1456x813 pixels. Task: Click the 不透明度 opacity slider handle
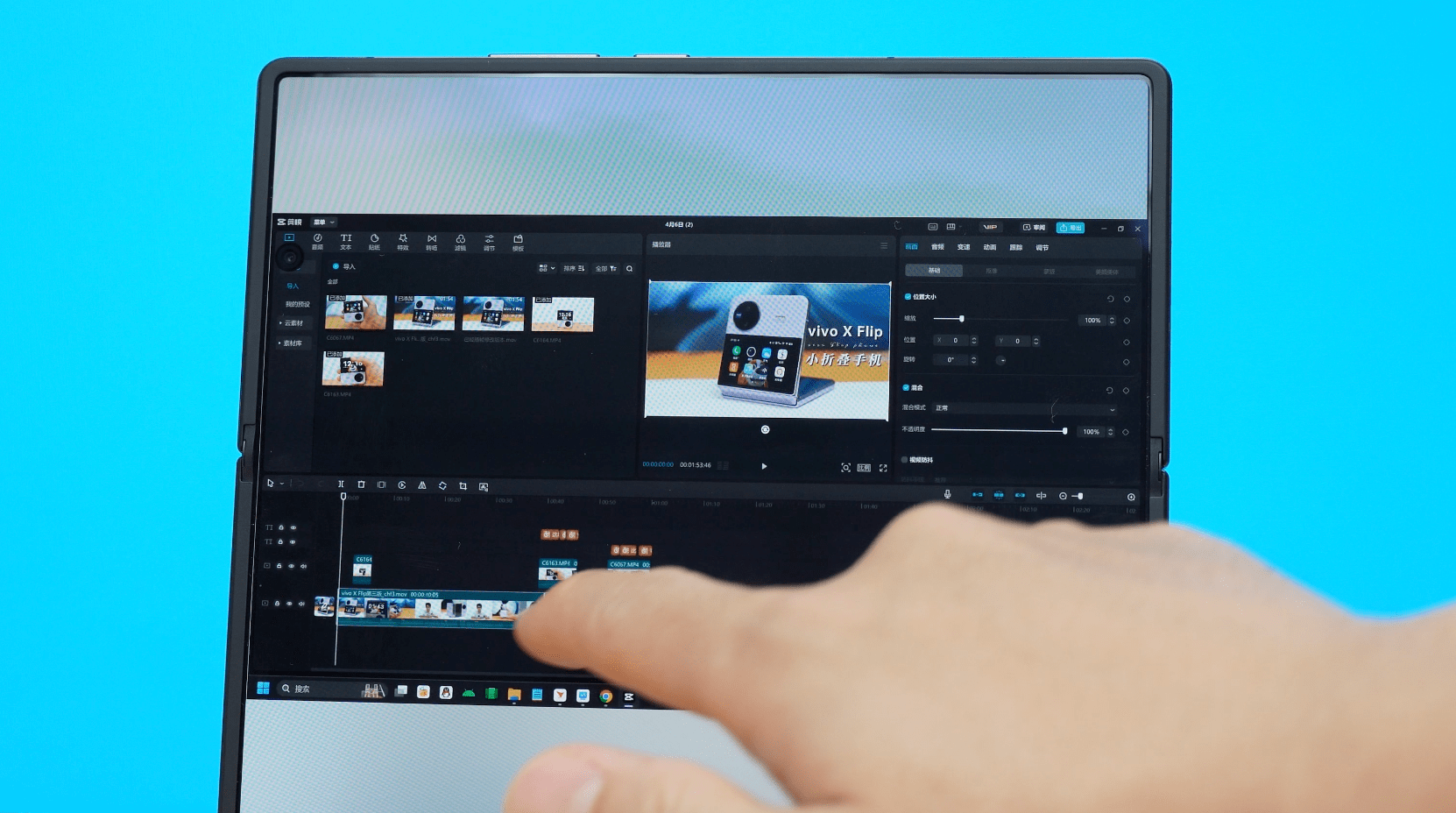click(x=1064, y=431)
